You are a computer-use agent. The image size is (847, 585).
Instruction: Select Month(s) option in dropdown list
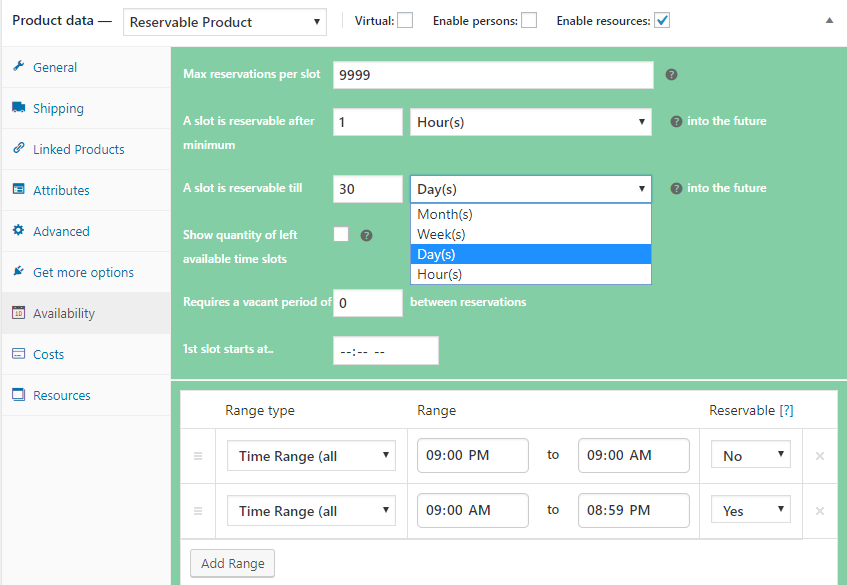pyautogui.click(x=444, y=214)
